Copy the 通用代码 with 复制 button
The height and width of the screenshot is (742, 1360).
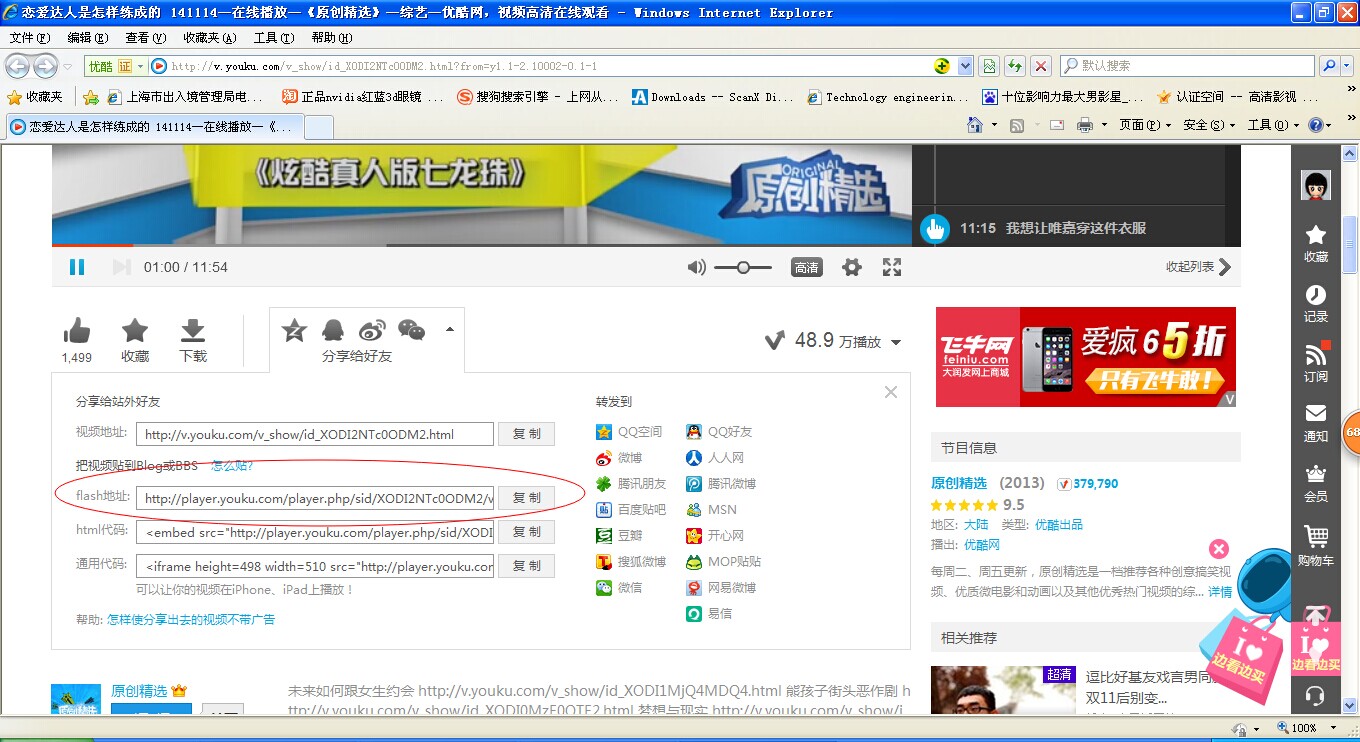tap(526, 566)
